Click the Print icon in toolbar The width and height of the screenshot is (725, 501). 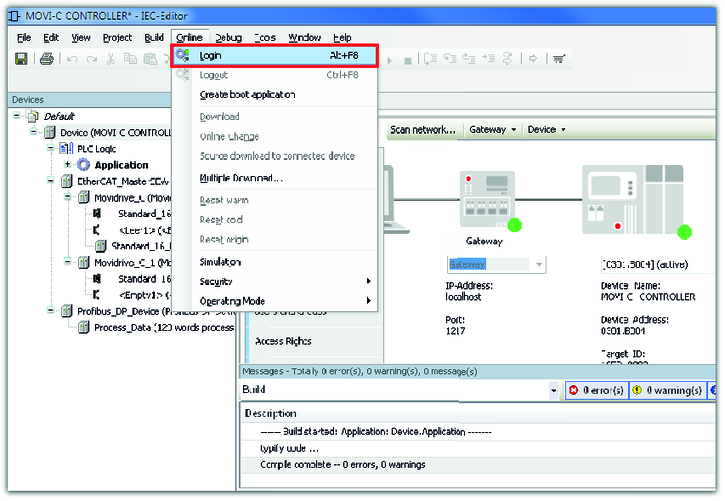point(46,59)
